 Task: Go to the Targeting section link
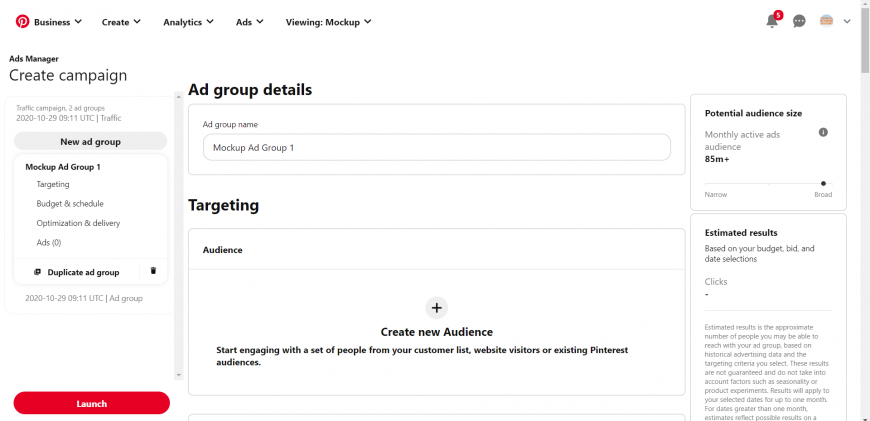click(x=53, y=184)
